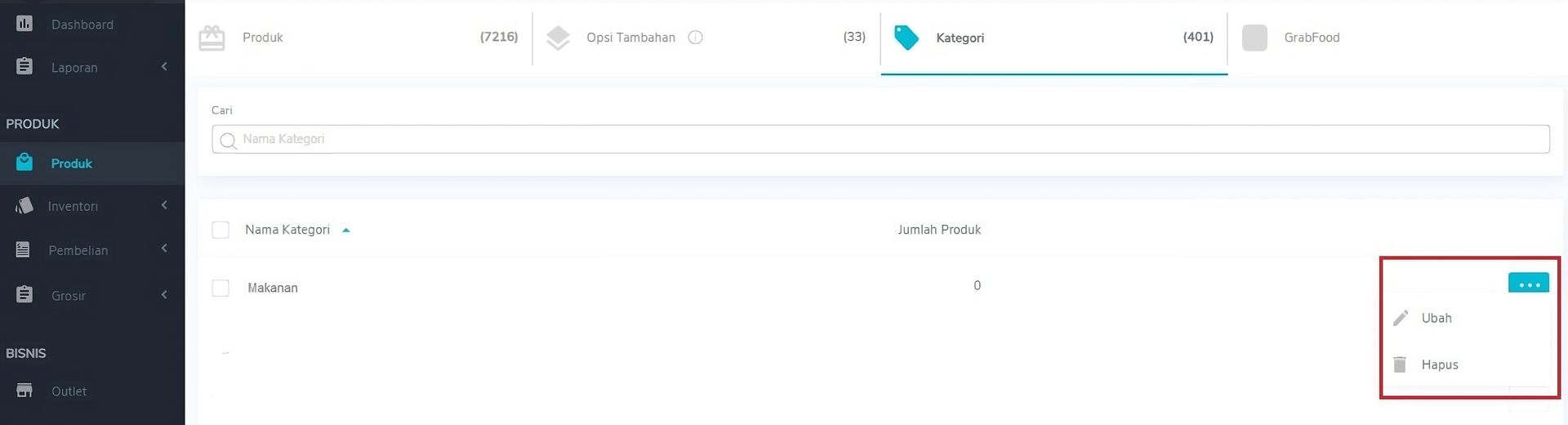Toggle the select-all categories checkbox

220,230
